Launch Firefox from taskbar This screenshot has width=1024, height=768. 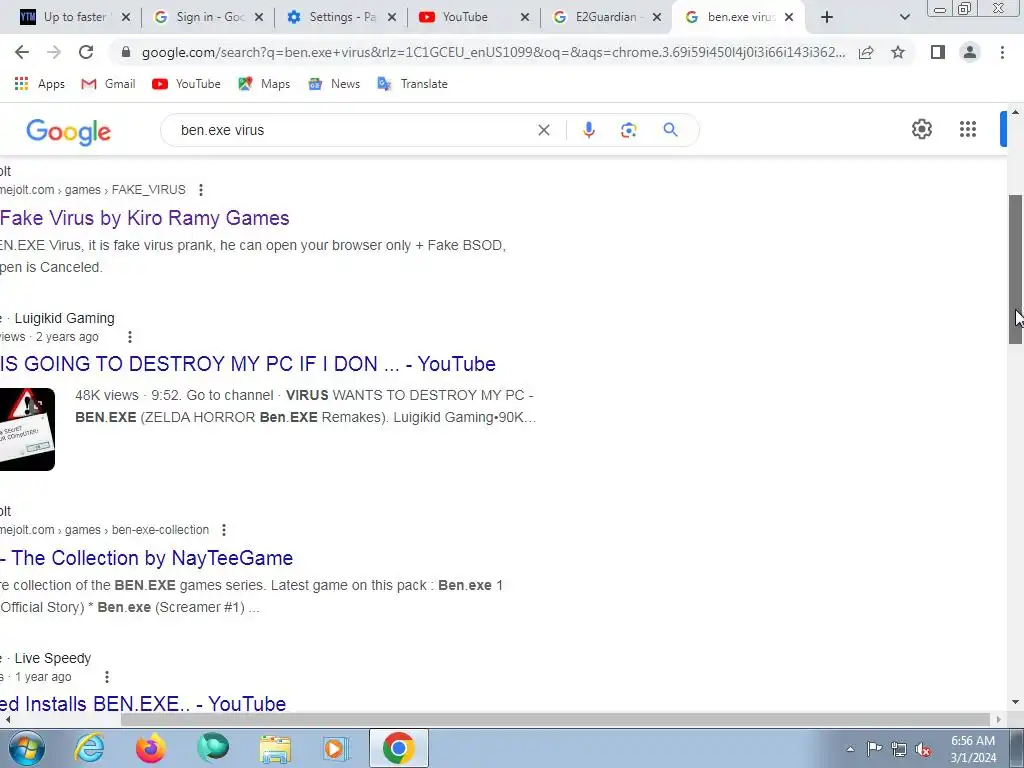pos(150,748)
